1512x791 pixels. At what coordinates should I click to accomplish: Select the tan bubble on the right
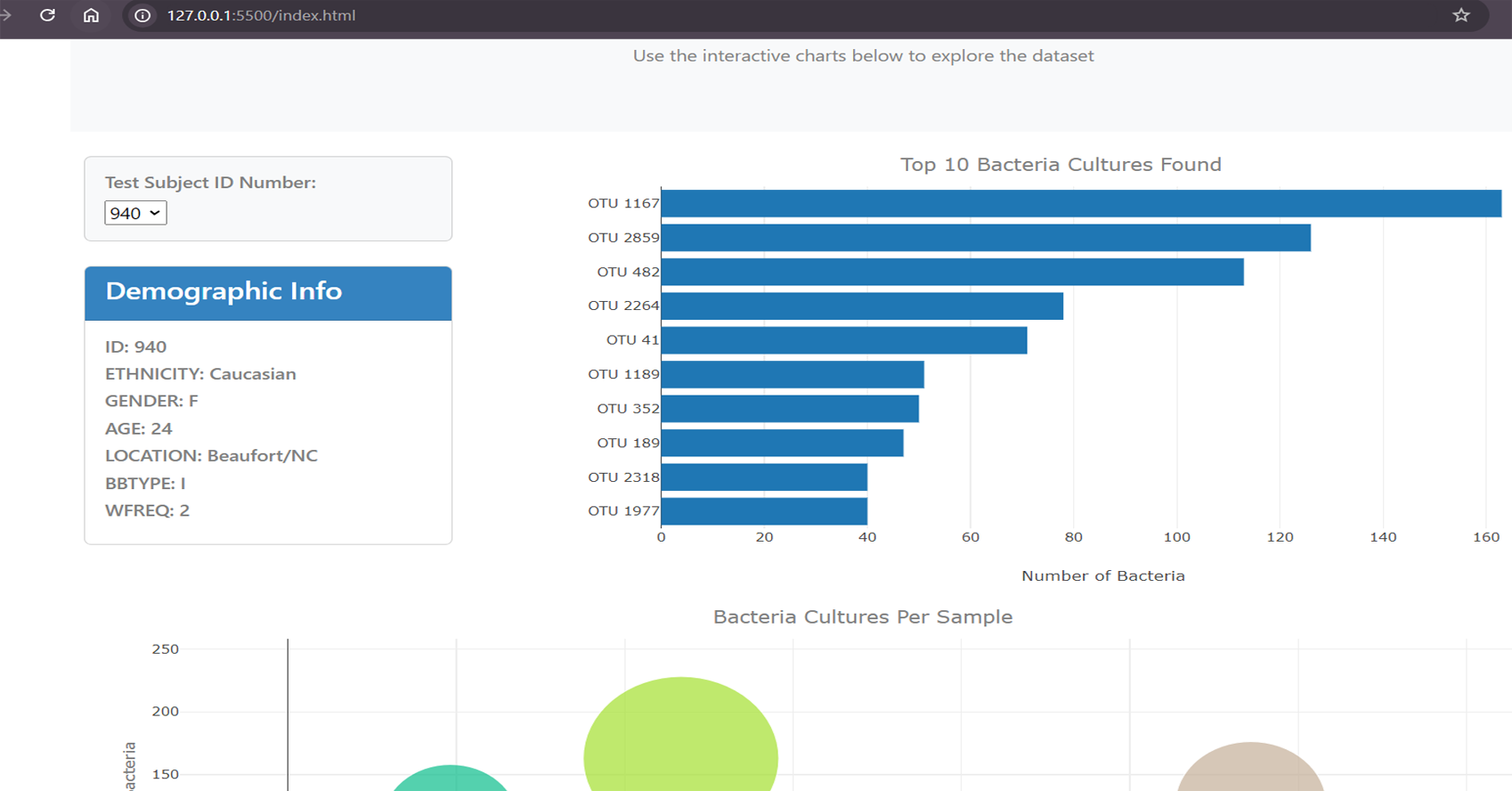1250,771
